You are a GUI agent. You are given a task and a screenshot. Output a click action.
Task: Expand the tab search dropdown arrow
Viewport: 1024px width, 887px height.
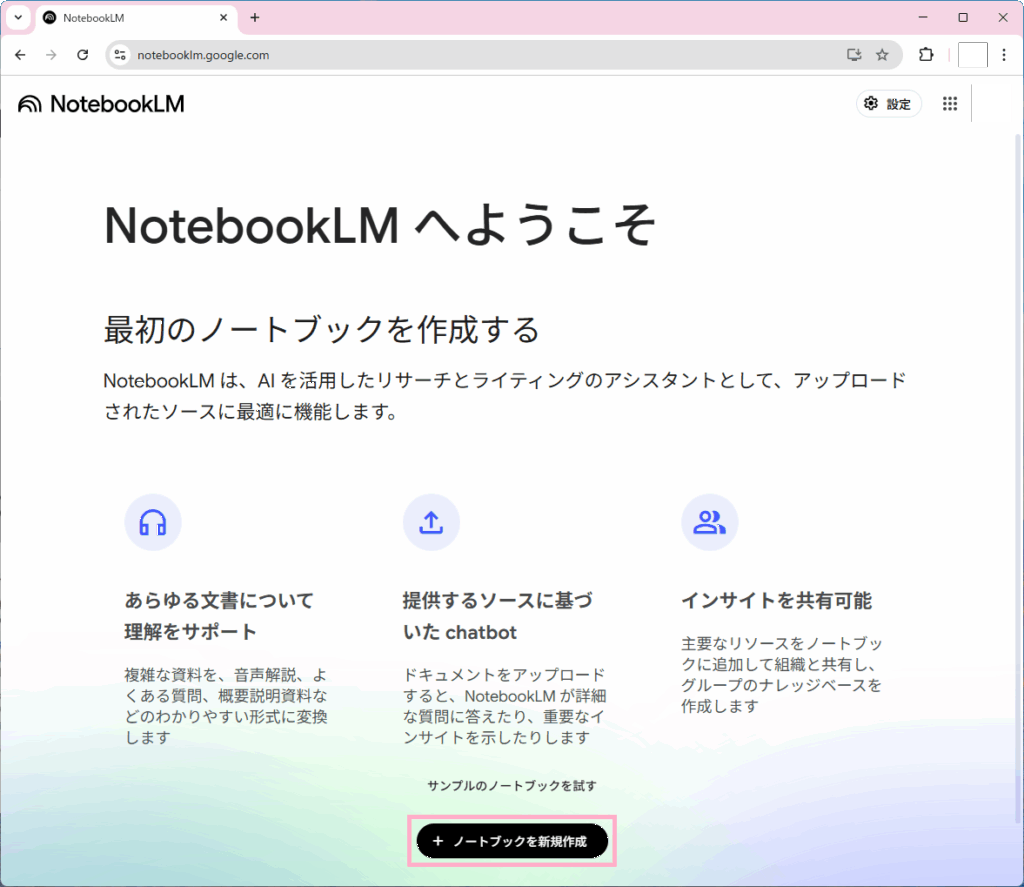pos(17,17)
